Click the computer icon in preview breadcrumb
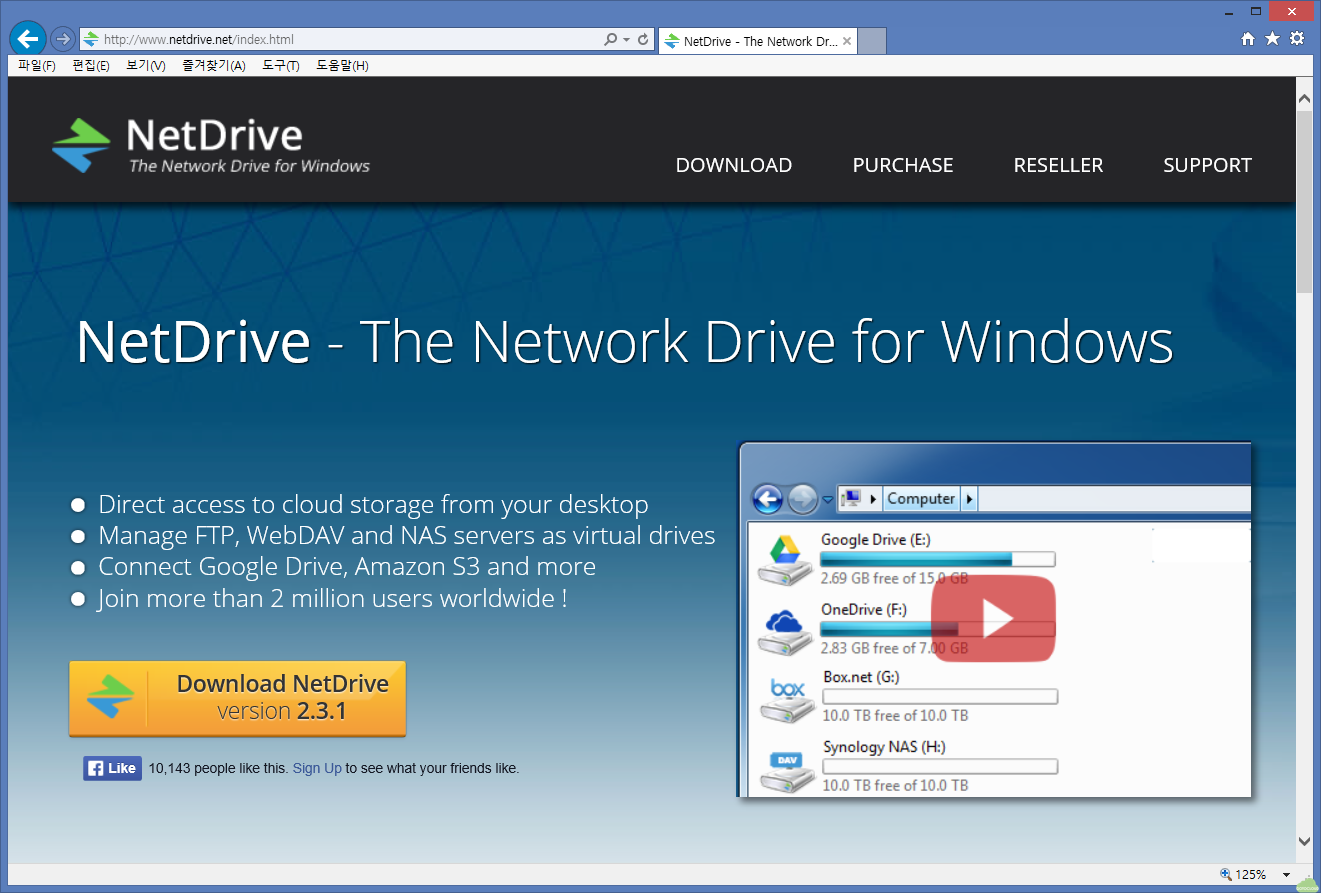The height and width of the screenshot is (893, 1321). pyautogui.click(x=851, y=498)
